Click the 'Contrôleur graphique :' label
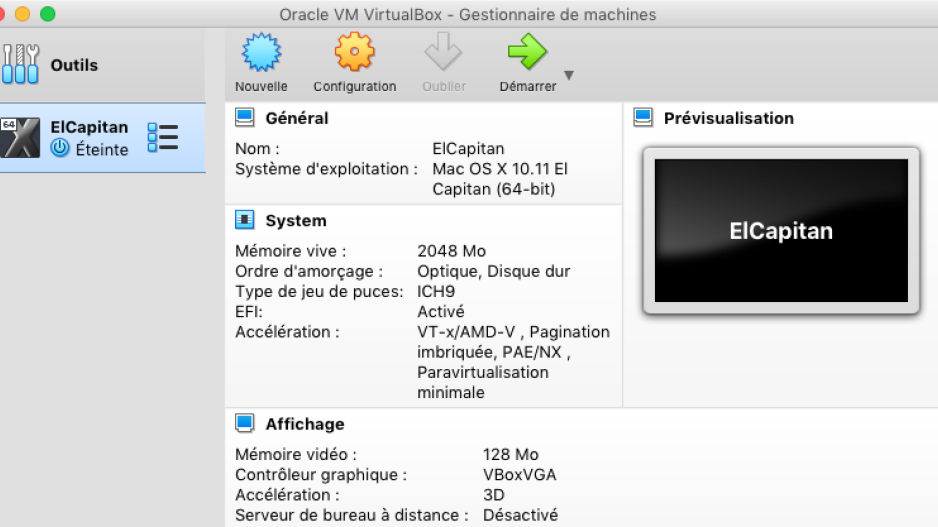938x527 pixels. coord(321,475)
